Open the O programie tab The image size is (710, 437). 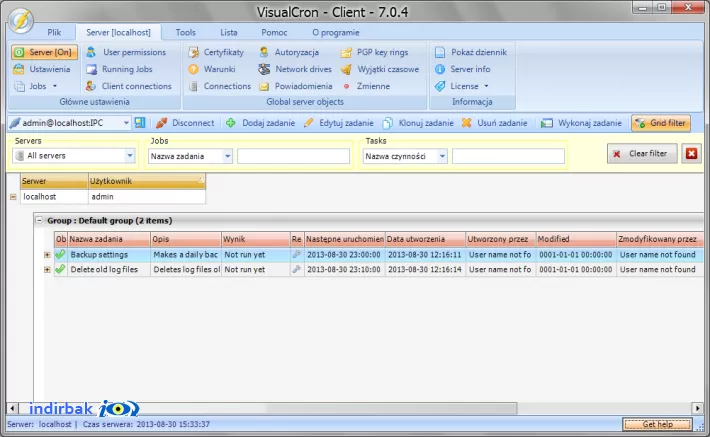(336, 32)
